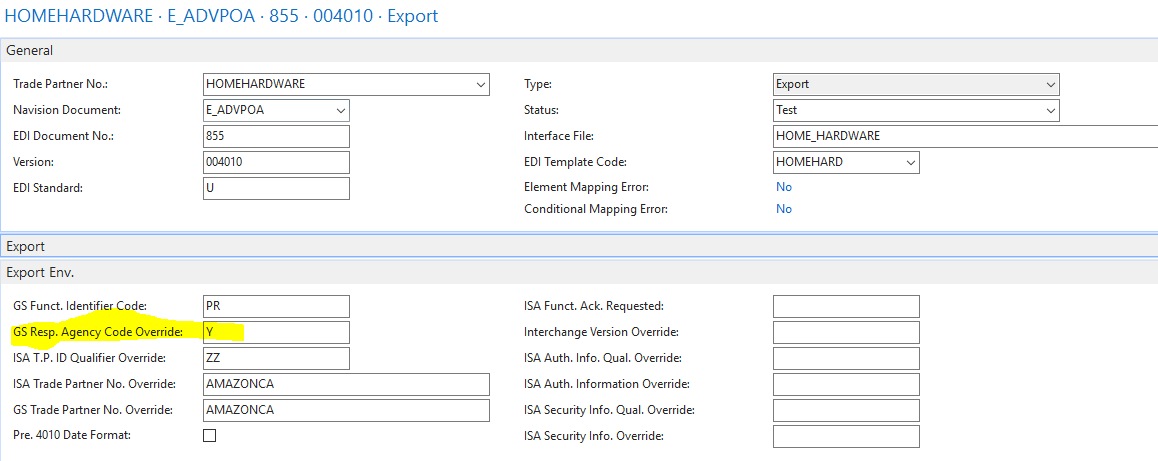Select the Interchange Version Override field
Image resolution: width=1158 pixels, height=461 pixels.
(846, 332)
